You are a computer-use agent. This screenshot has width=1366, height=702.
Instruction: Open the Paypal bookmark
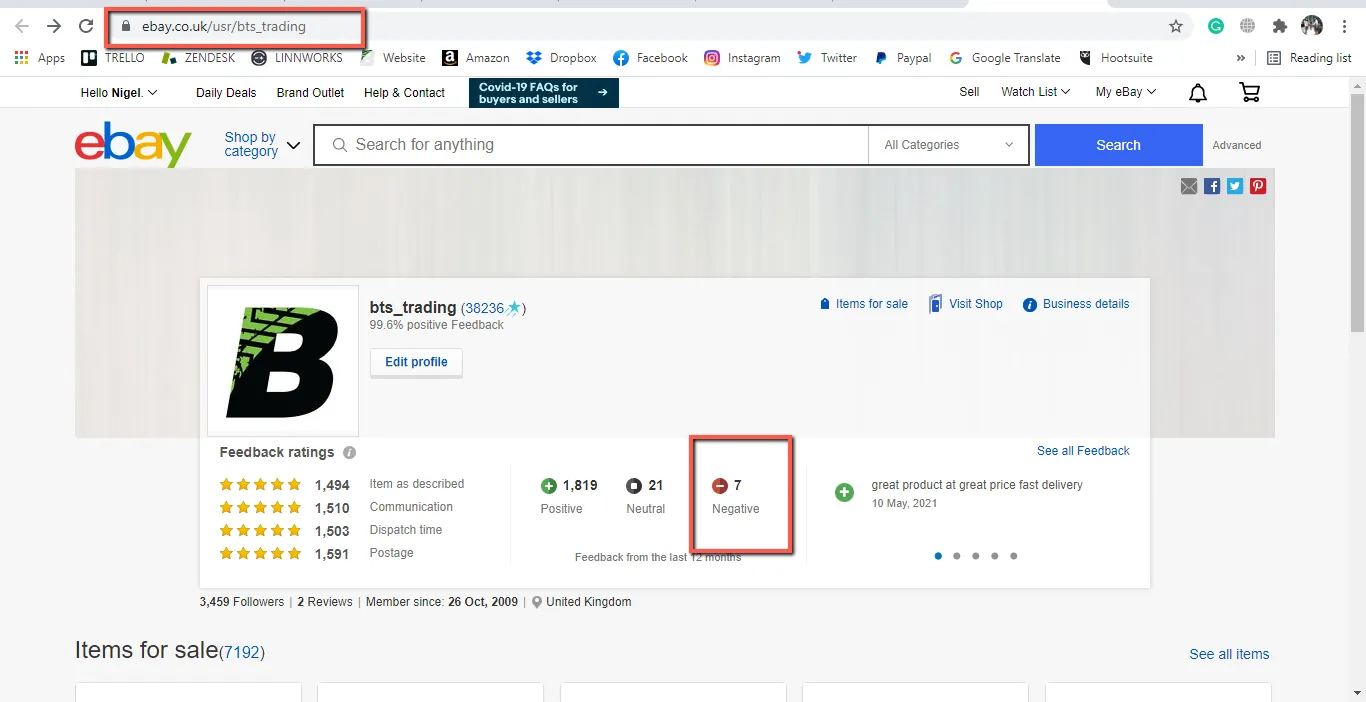point(903,58)
